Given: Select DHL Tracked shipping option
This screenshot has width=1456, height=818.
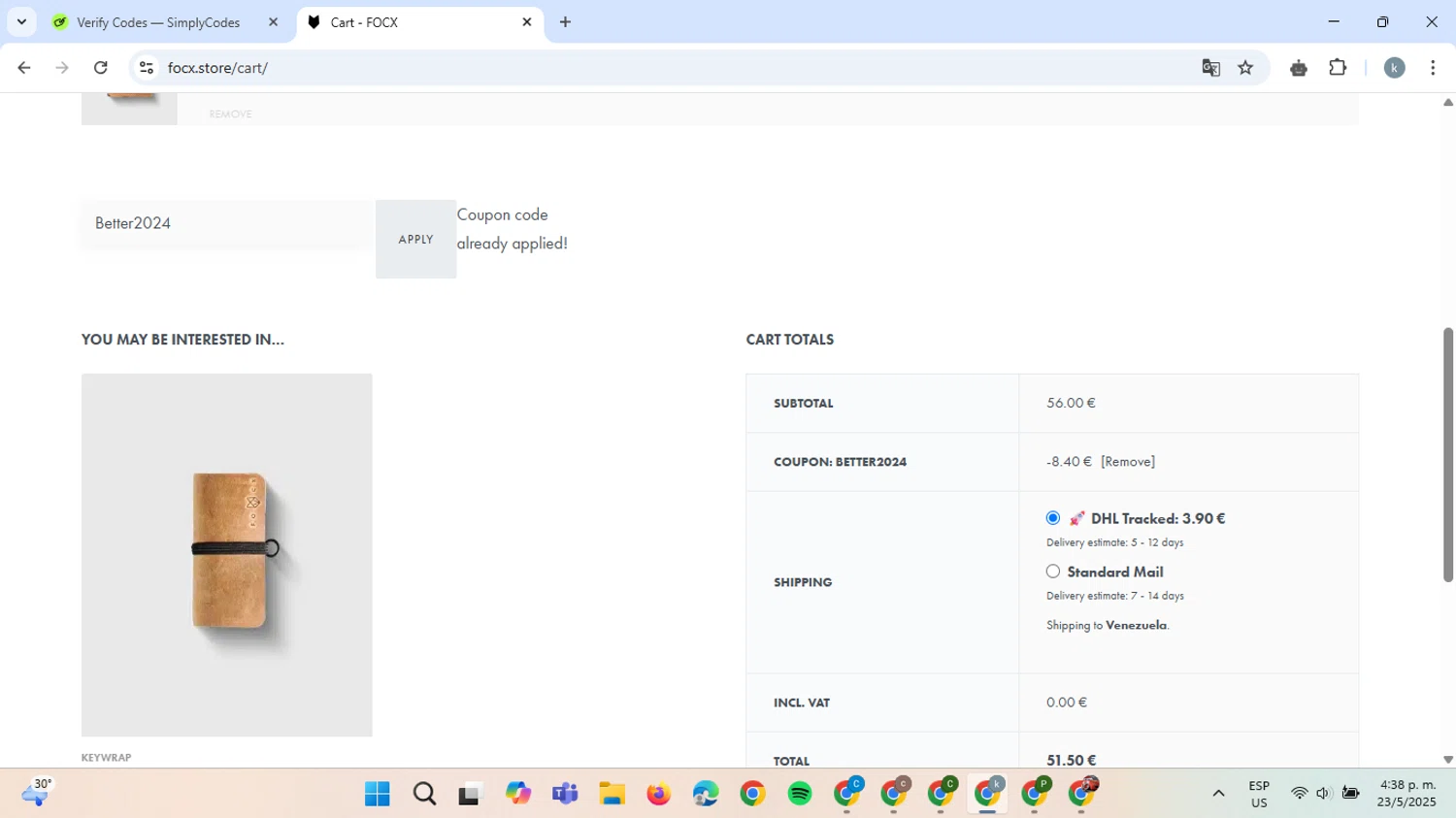Looking at the screenshot, I should pyautogui.click(x=1053, y=518).
